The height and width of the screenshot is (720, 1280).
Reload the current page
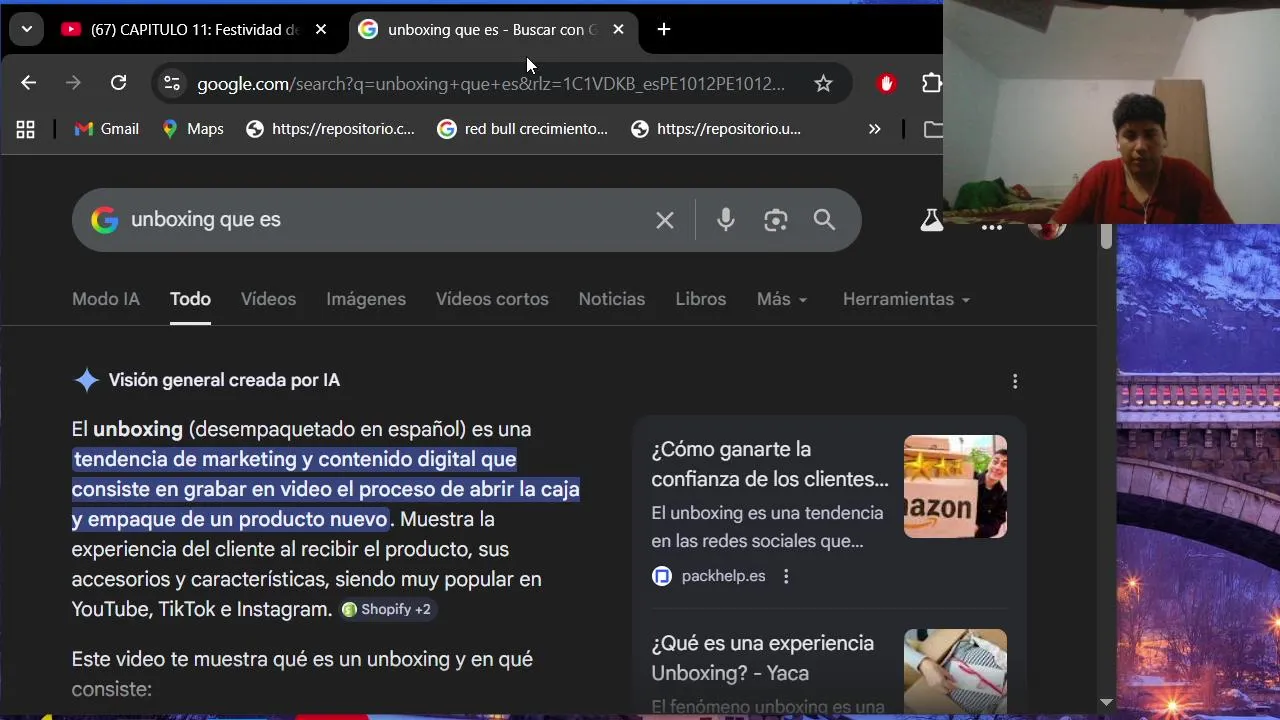tap(118, 83)
